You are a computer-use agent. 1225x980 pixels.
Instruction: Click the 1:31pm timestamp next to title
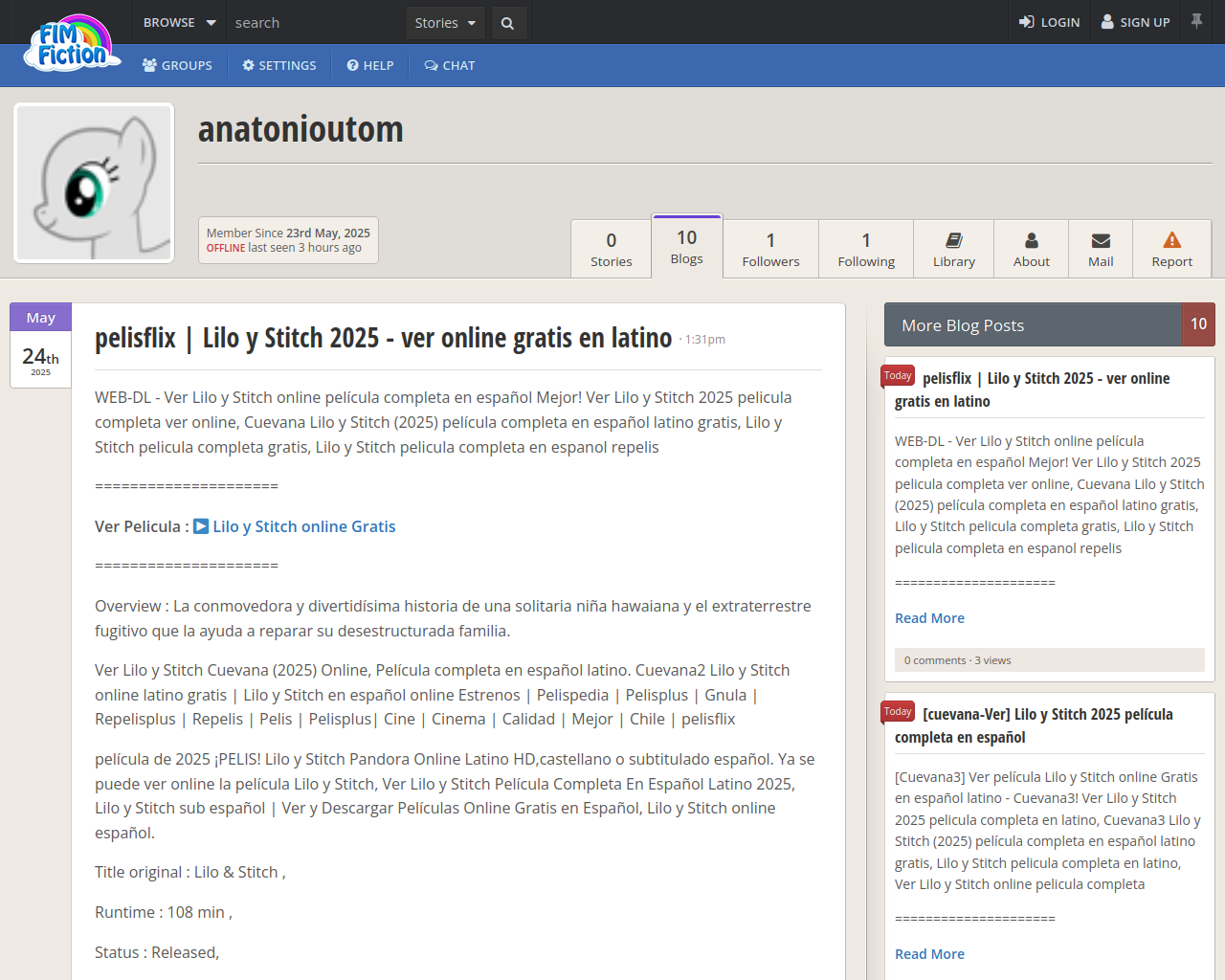[704, 340]
